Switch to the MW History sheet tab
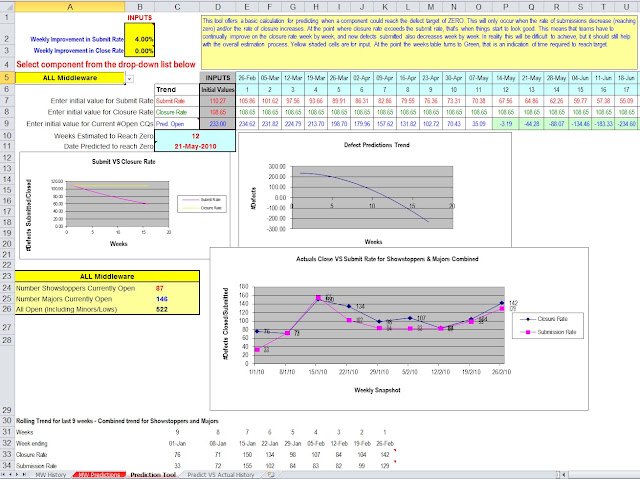Screen dimensions: 640x479 point(51,475)
